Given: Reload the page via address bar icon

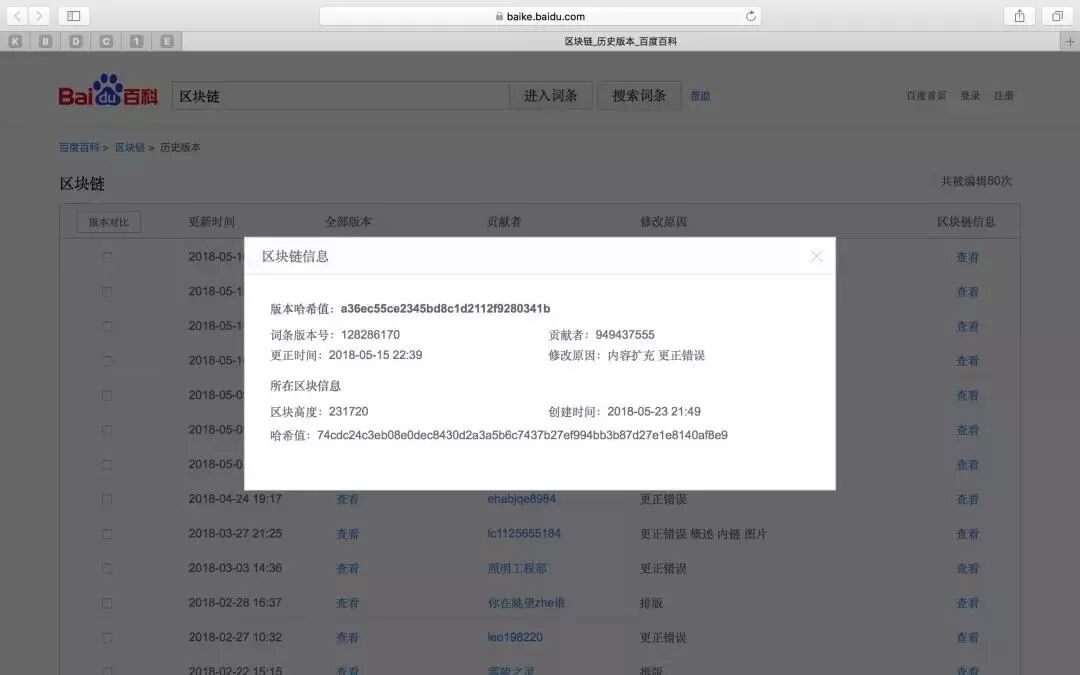Looking at the screenshot, I should pos(750,16).
